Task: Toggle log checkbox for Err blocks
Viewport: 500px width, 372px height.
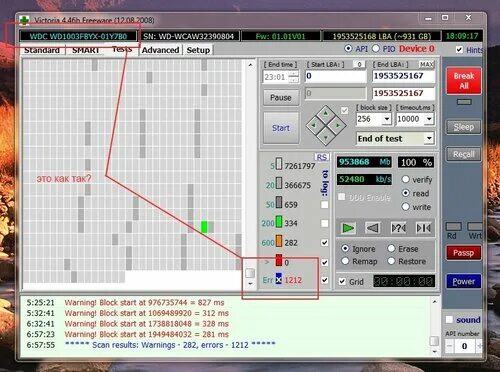Action: click(324, 280)
